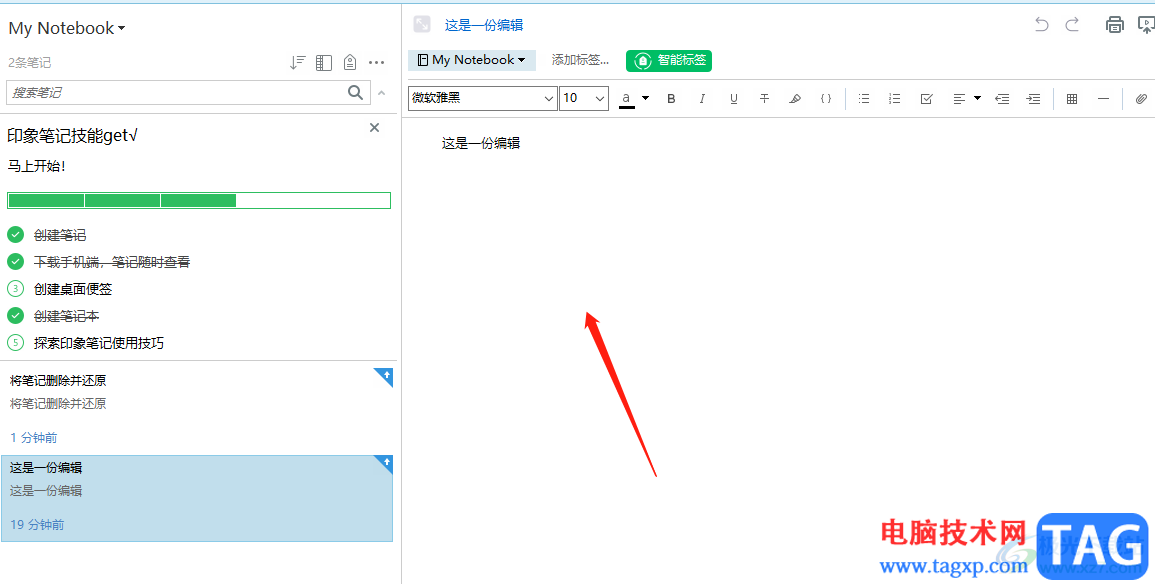The height and width of the screenshot is (584, 1155).
Task: Insert a horizontal rule
Action: (1103, 99)
